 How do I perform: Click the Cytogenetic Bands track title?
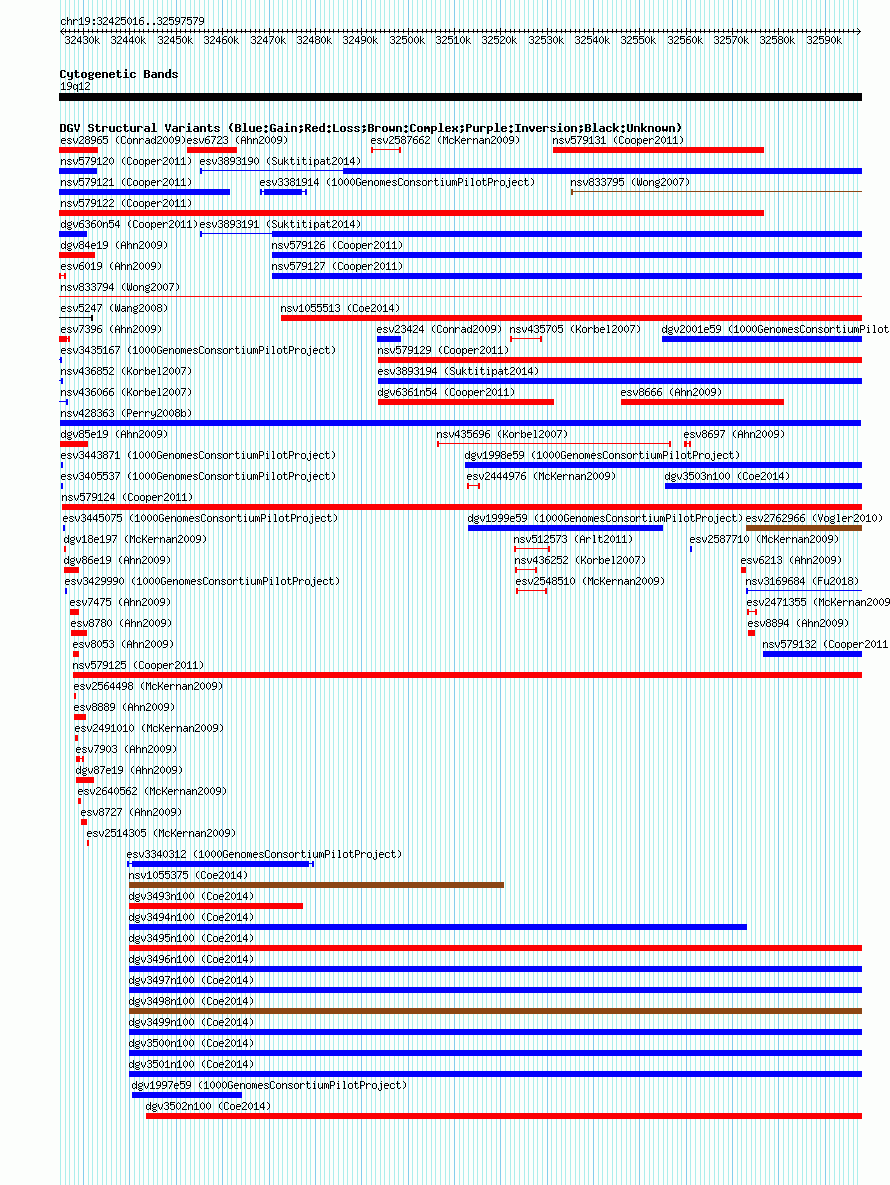119,74
